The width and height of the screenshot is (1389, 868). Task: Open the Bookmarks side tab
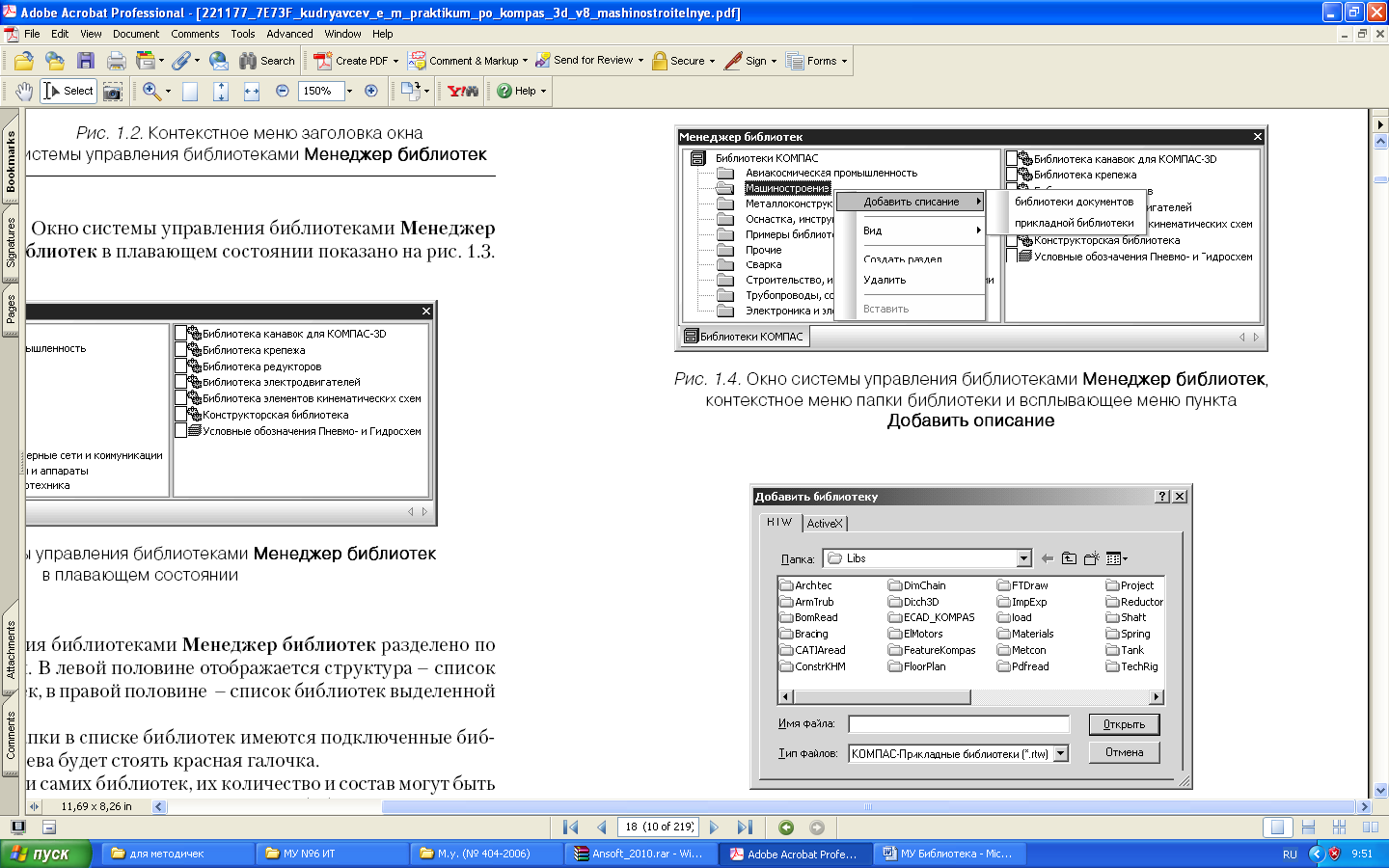11,162
